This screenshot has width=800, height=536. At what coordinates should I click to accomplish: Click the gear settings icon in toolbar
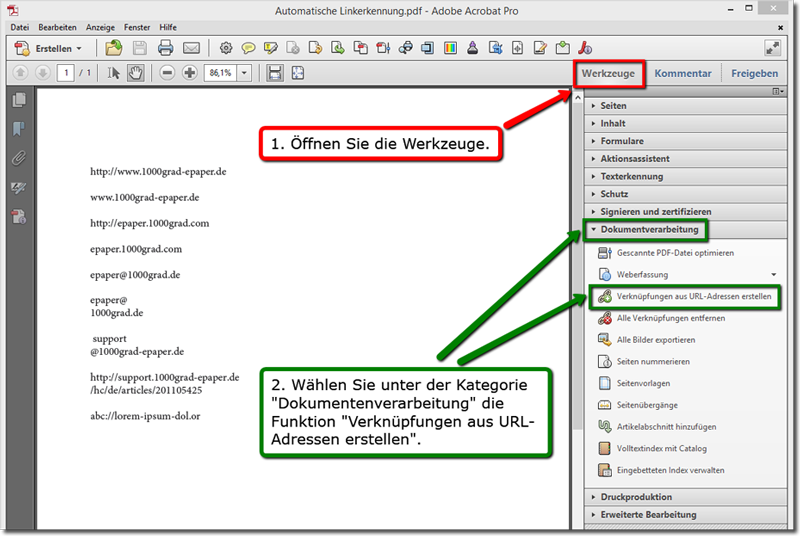[226, 48]
